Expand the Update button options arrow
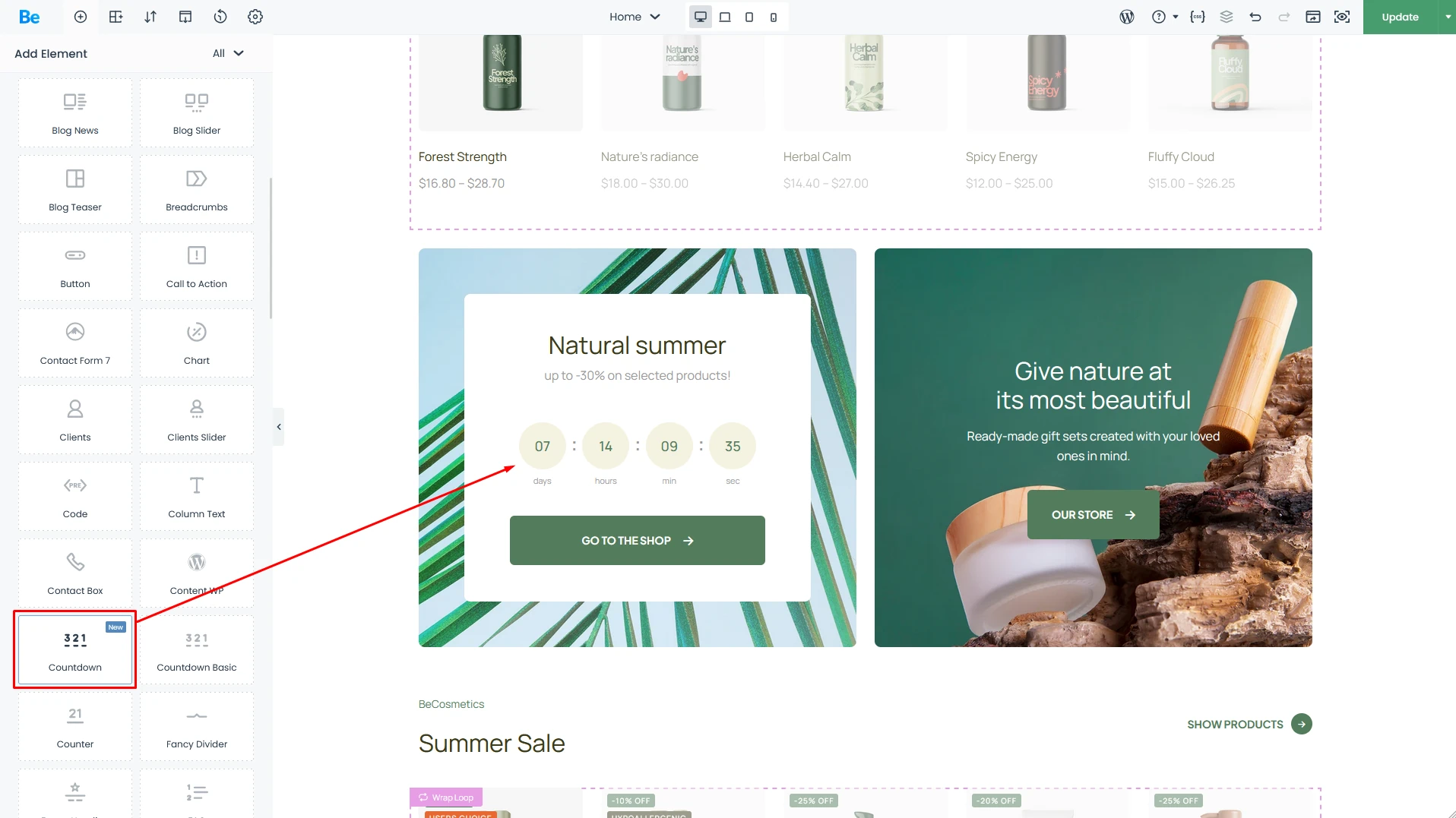 coord(1448,17)
